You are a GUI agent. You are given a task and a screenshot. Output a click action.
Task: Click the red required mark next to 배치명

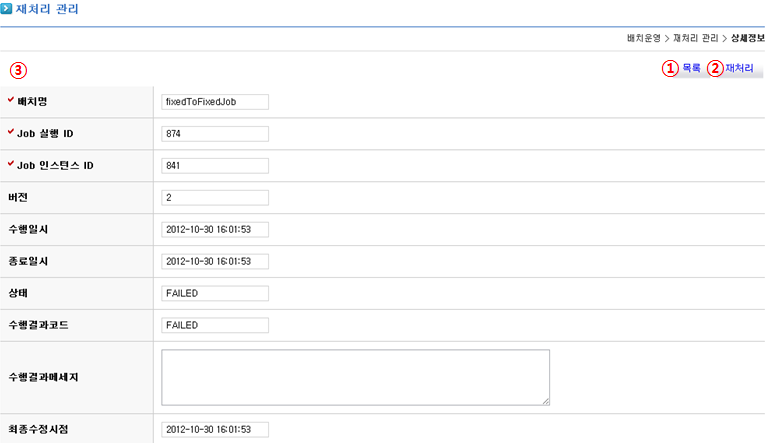click(x=11, y=100)
